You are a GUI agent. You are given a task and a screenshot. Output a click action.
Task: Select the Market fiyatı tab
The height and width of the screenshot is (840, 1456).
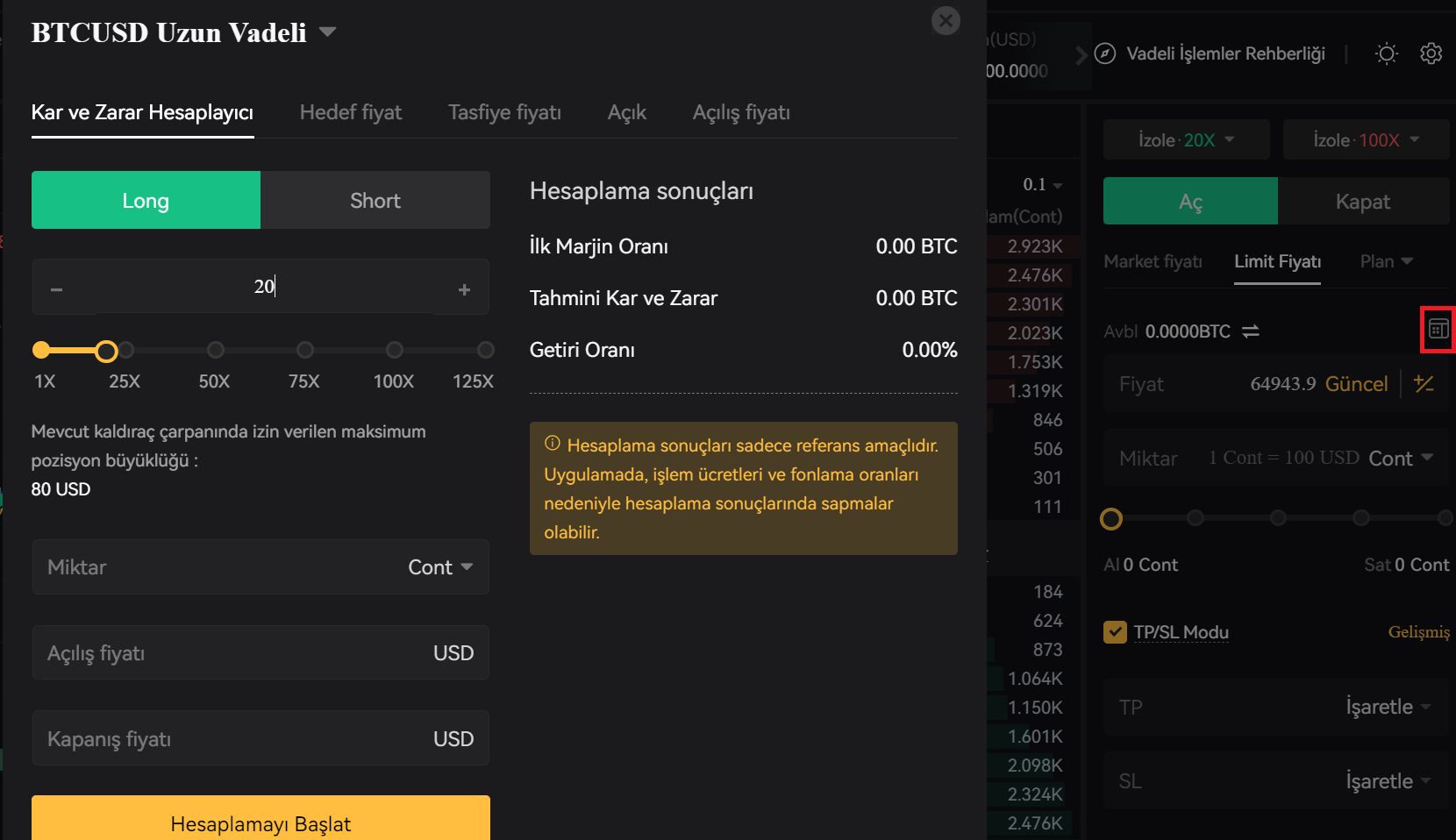click(x=1153, y=261)
